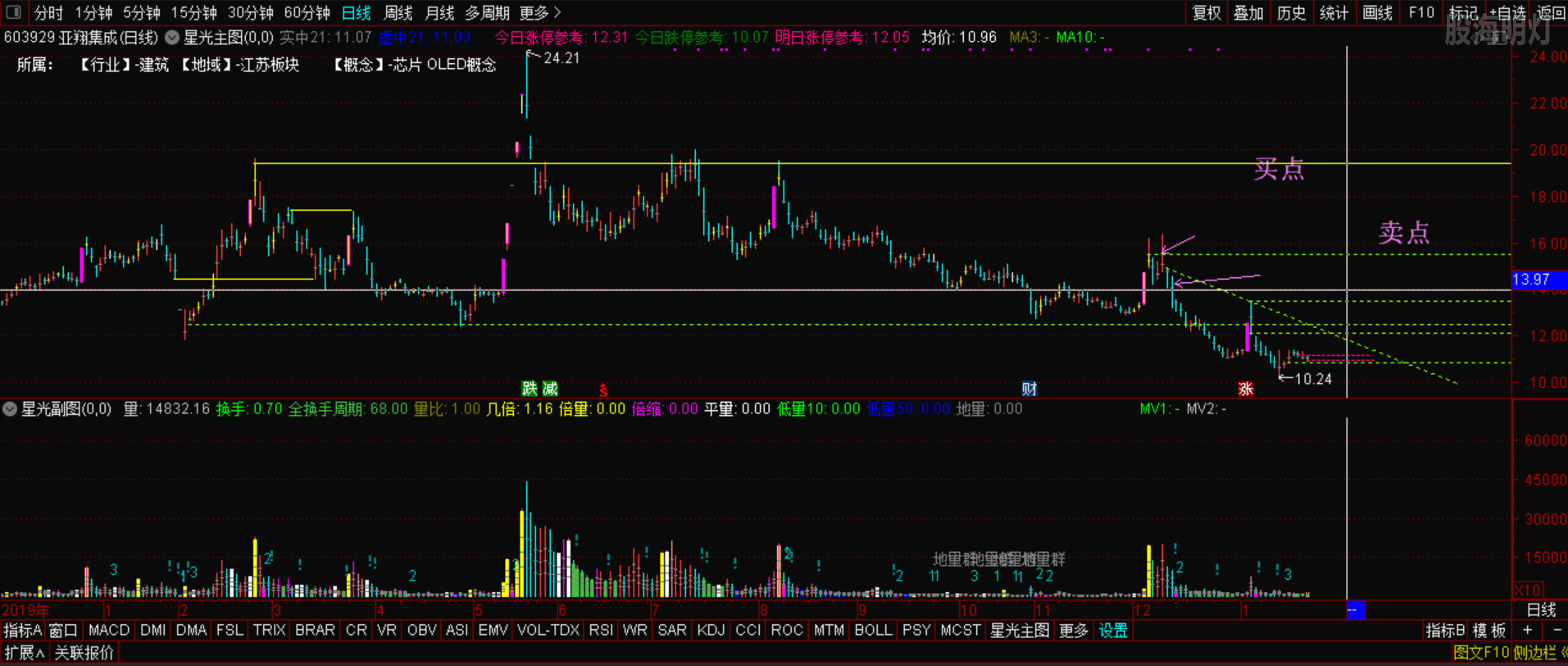1568x666 pixels.
Task: Open the 标记 mark option
Action: [1463, 13]
